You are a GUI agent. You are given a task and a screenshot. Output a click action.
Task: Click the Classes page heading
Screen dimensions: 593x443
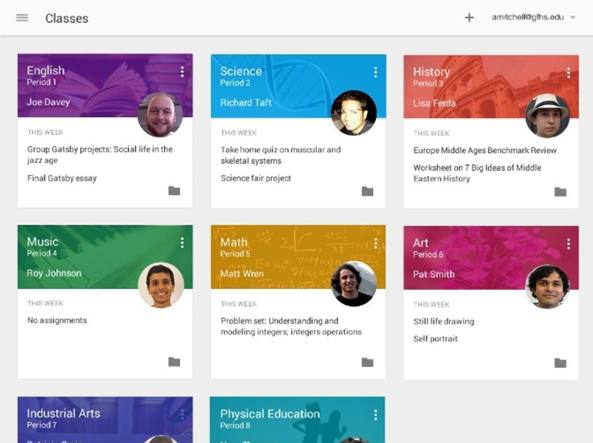[67, 18]
